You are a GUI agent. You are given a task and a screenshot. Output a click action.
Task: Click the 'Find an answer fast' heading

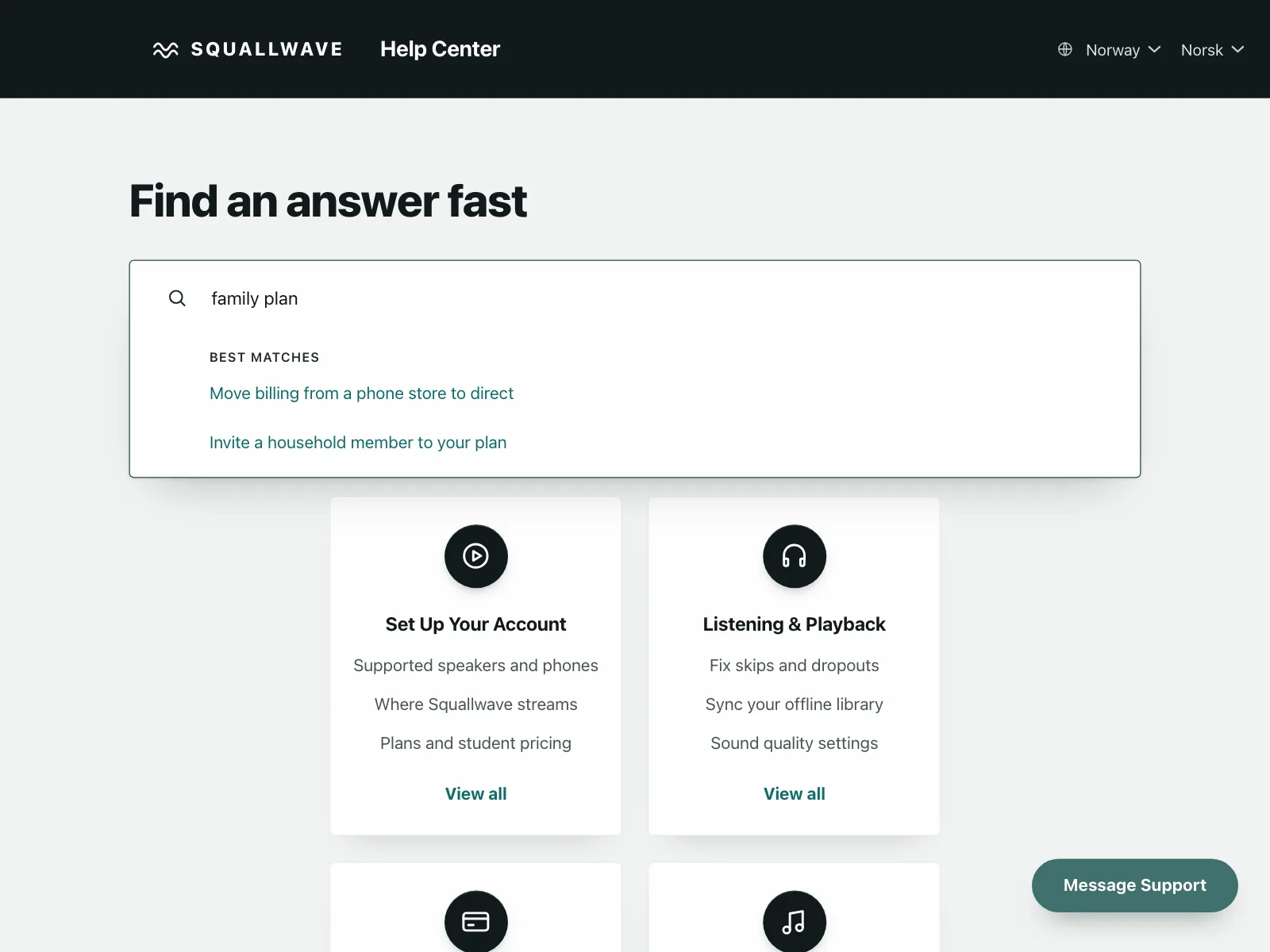[x=329, y=202]
